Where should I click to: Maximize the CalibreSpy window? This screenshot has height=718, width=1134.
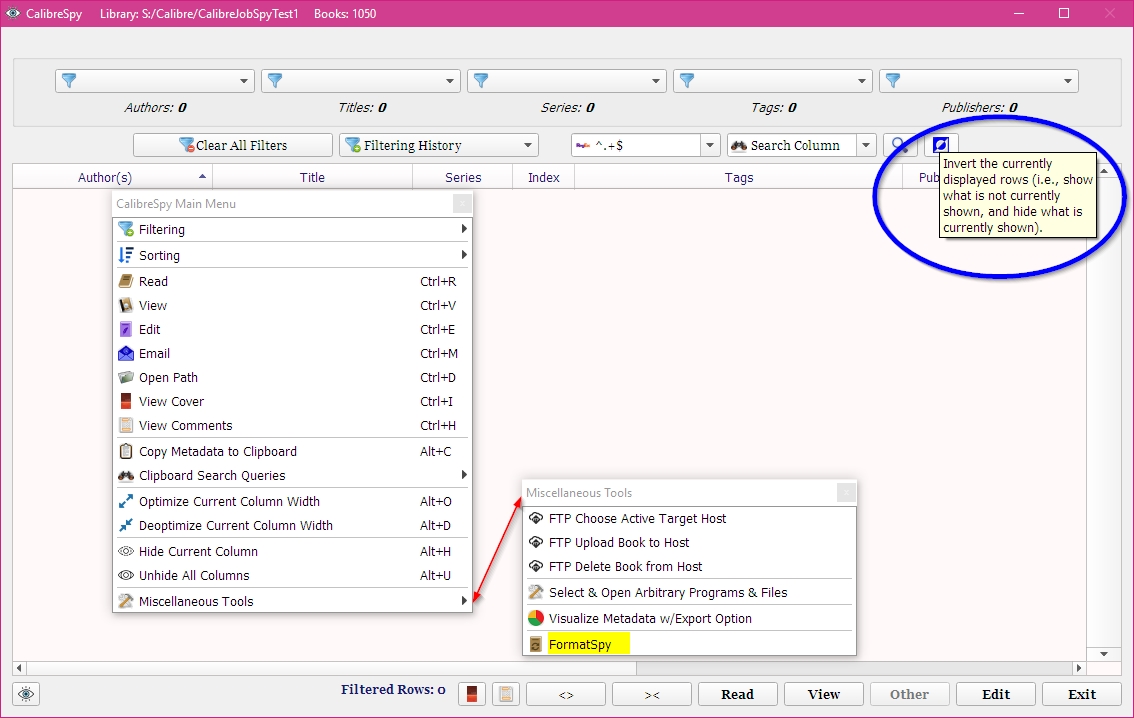click(1064, 13)
